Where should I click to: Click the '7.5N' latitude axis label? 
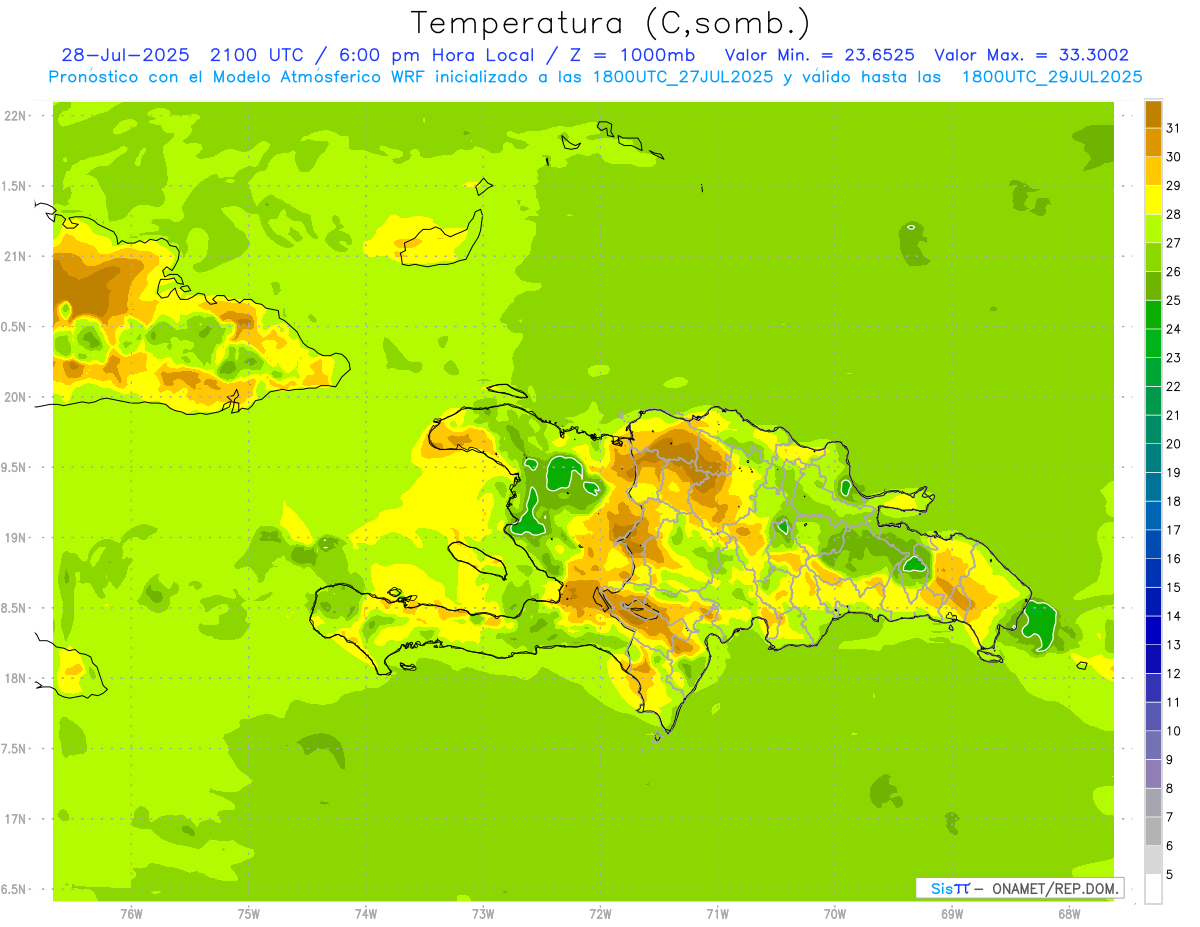point(15,748)
